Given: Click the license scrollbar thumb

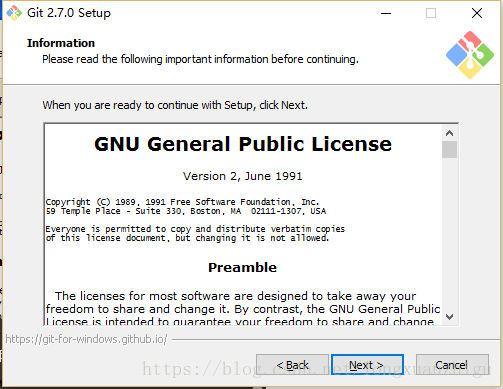Looking at the screenshot, I should pyautogui.click(x=449, y=149).
